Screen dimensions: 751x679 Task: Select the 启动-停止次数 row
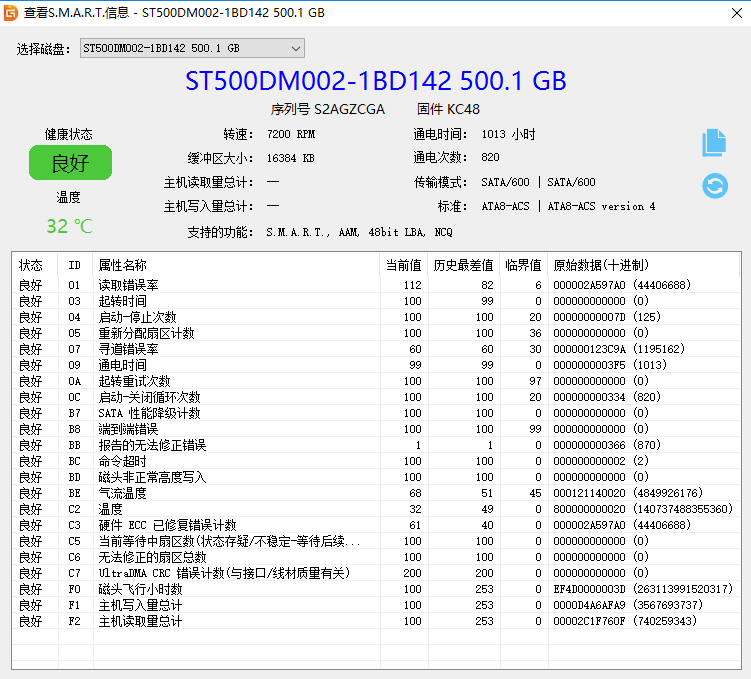[376, 317]
